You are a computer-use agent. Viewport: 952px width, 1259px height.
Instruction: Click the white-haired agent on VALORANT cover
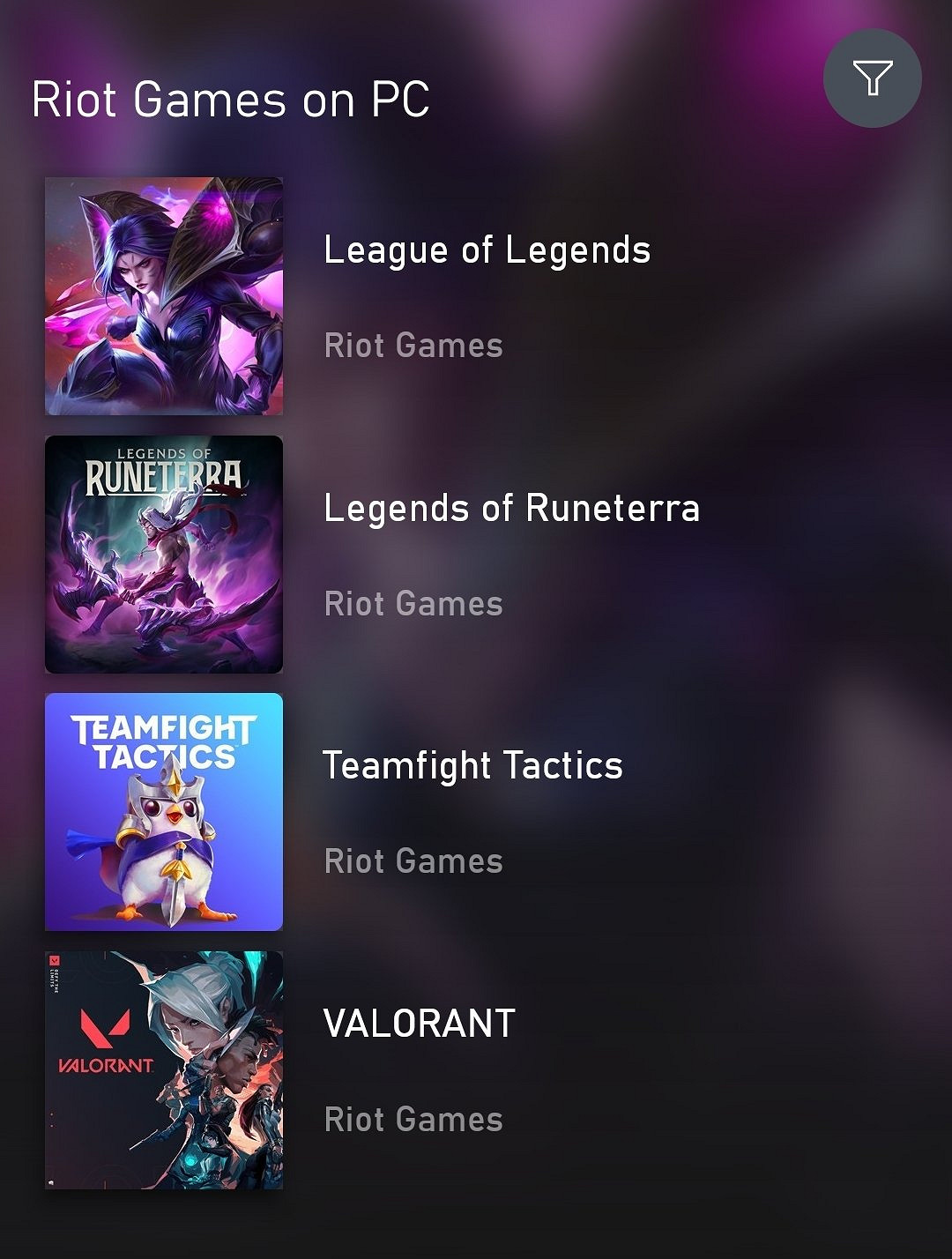point(192,1010)
